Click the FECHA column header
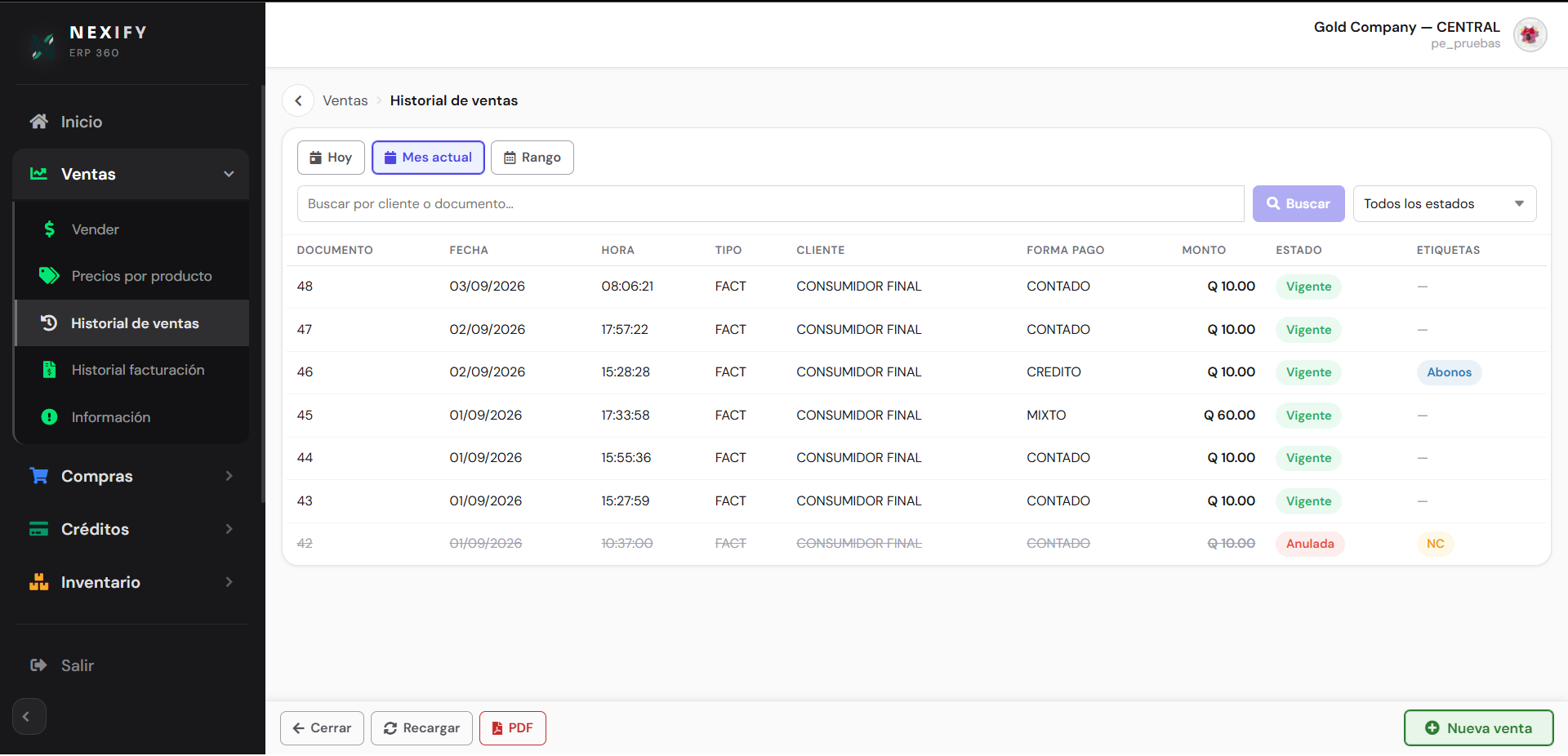 (x=469, y=250)
